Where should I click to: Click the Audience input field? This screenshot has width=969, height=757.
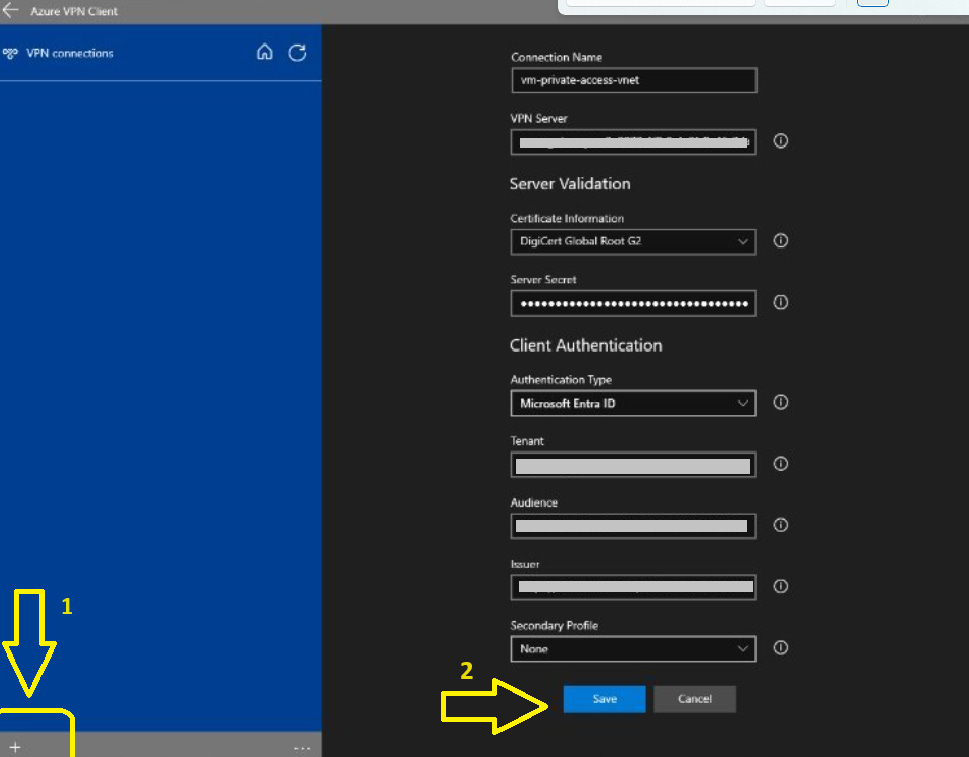click(x=633, y=527)
